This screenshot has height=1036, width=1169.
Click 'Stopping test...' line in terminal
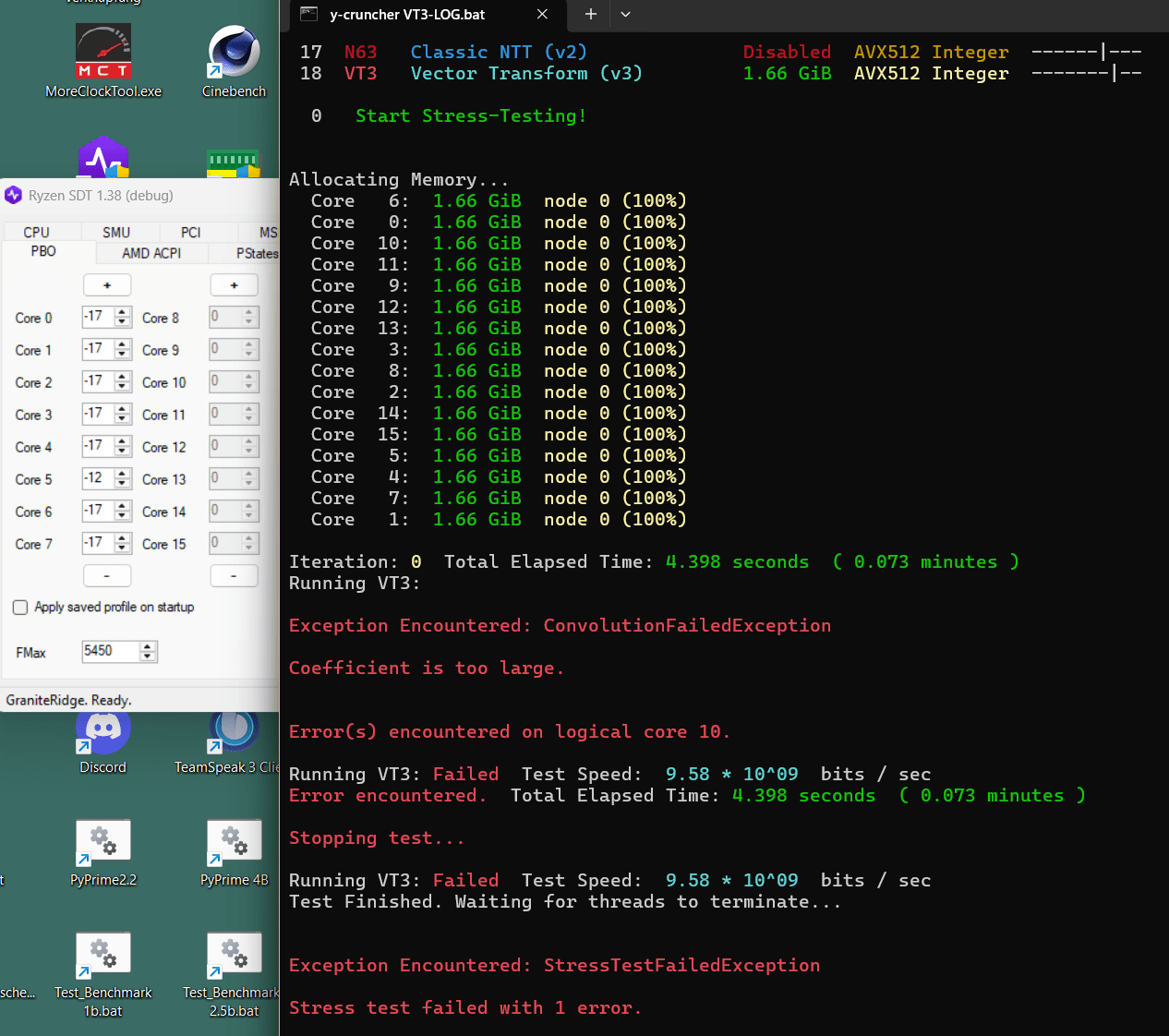coord(377,837)
